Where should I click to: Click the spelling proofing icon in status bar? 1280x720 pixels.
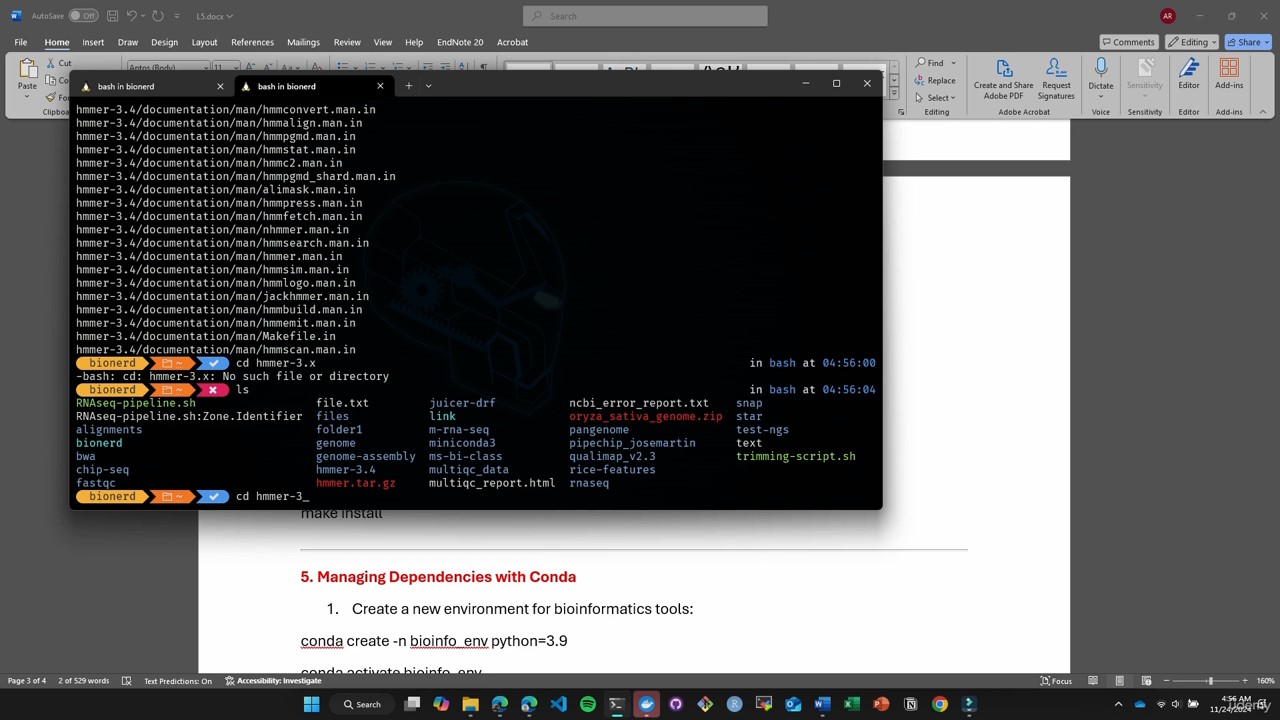(x=126, y=681)
